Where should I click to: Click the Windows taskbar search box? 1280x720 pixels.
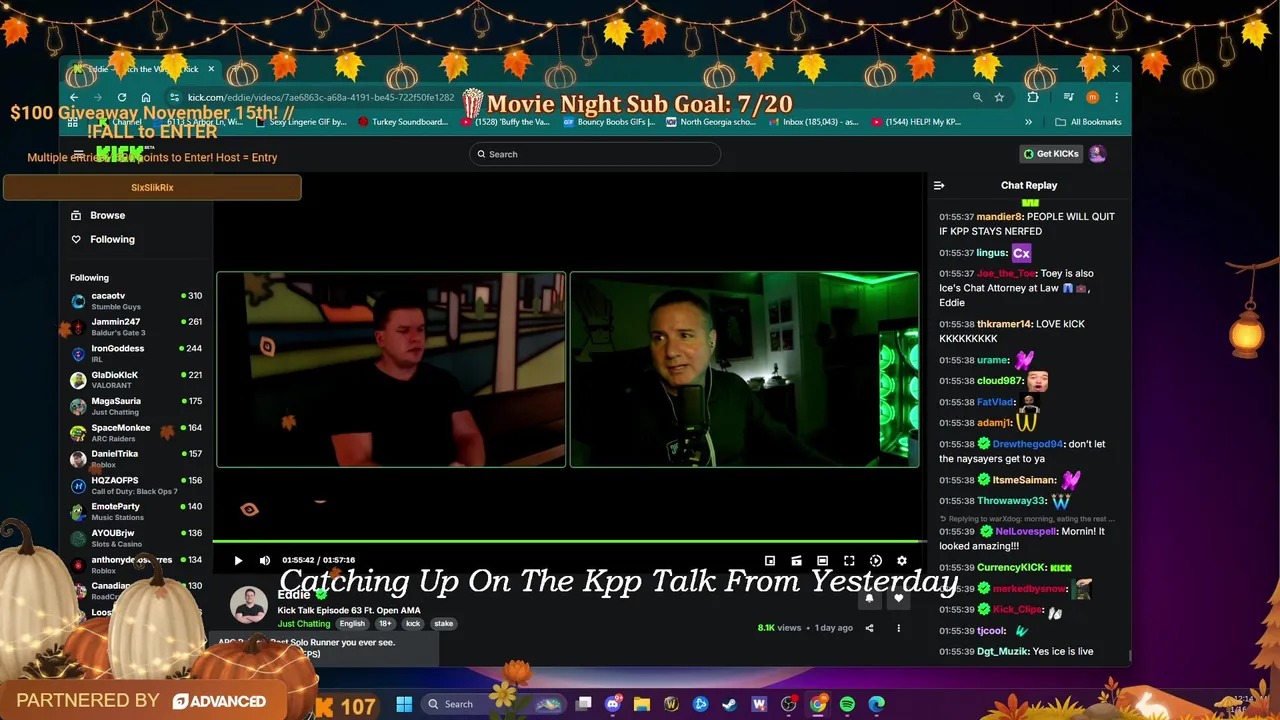click(x=495, y=704)
